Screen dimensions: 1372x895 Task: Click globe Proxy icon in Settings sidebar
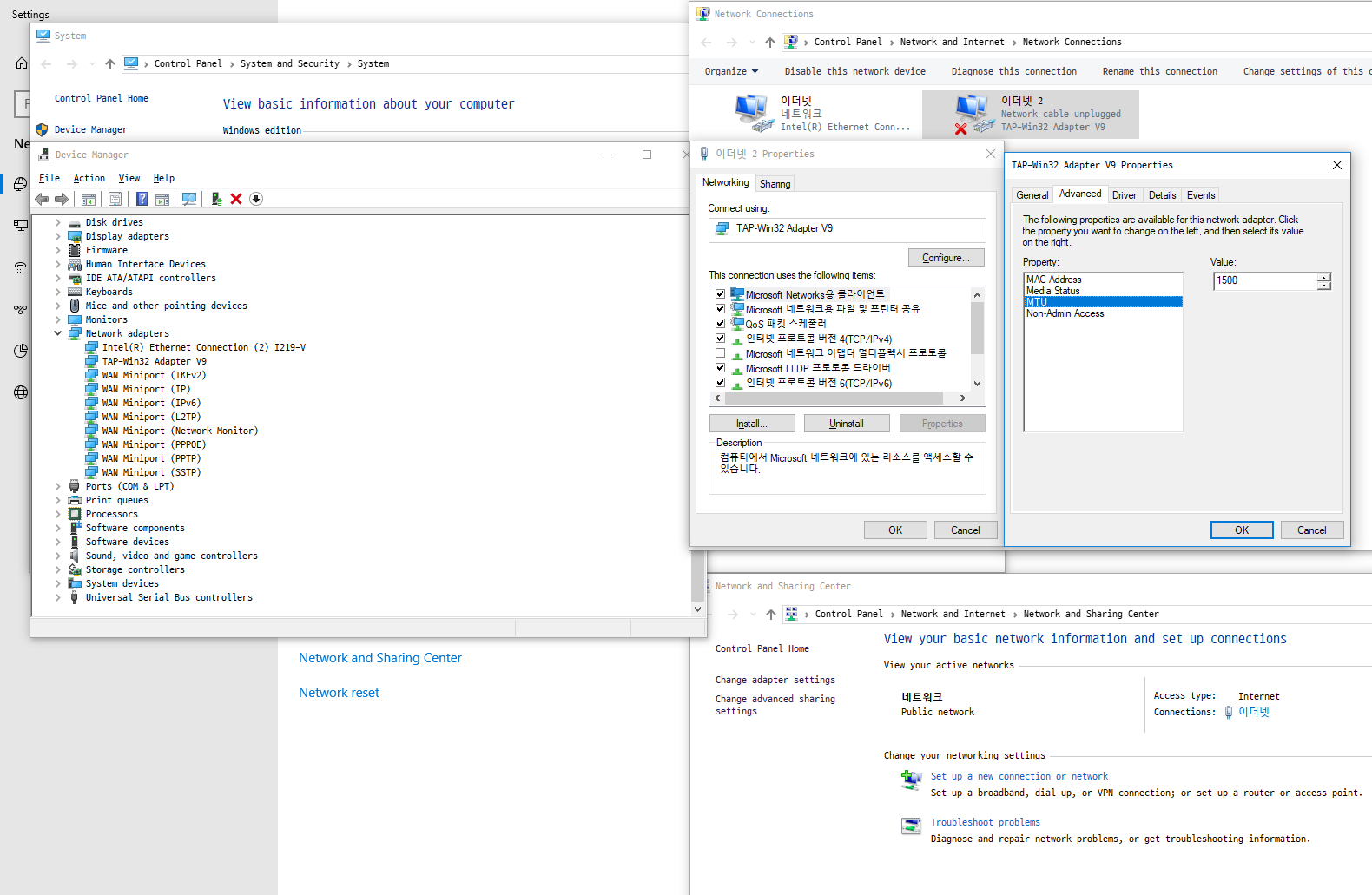click(x=21, y=392)
